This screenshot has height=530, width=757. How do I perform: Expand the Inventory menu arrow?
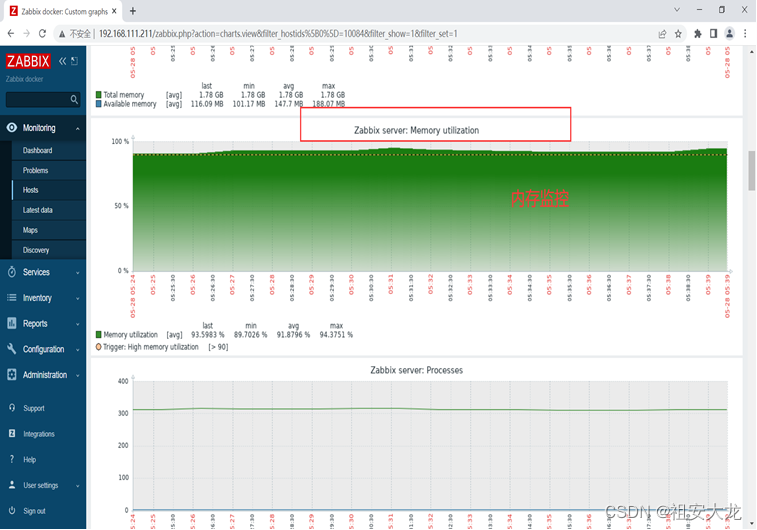(x=77, y=299)
